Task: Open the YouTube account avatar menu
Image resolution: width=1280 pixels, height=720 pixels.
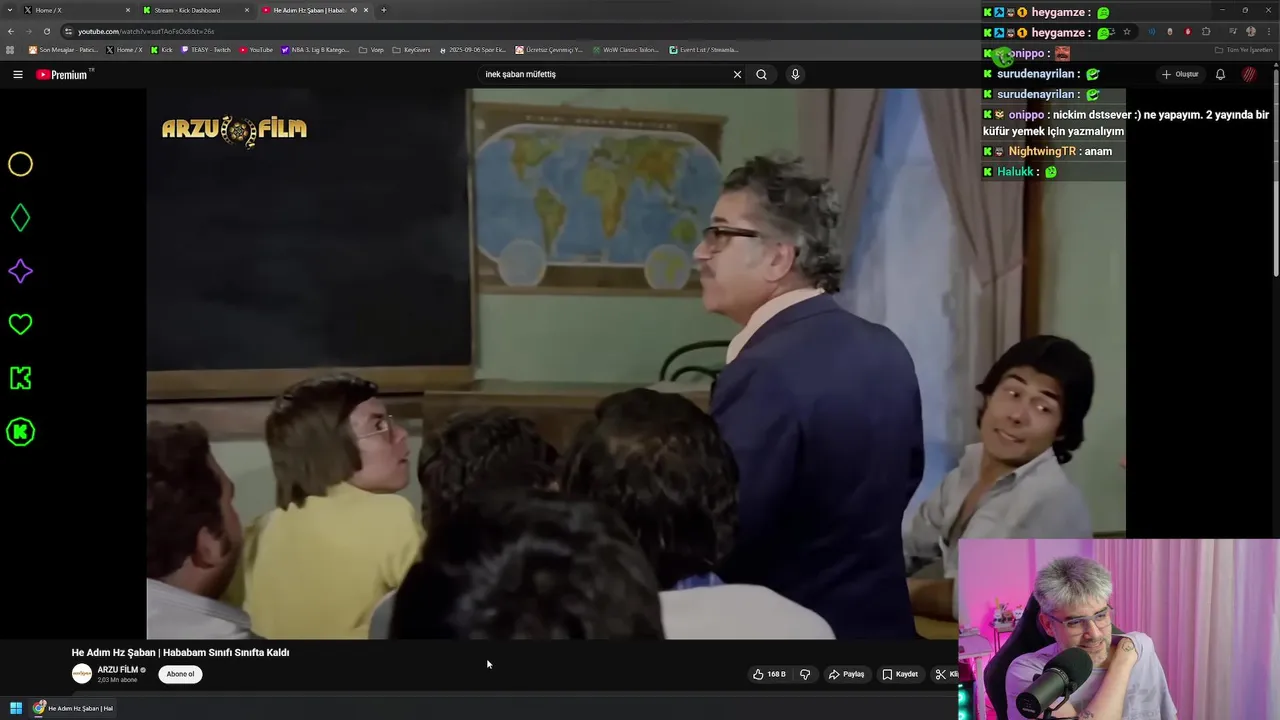Action: click(x=1249, y=74)
